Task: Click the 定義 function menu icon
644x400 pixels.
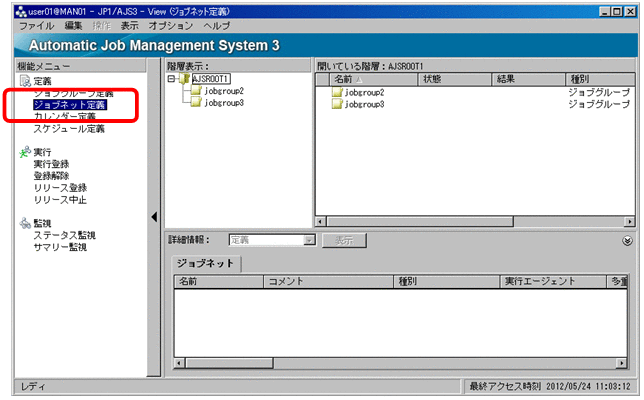Action: [x=25, y=81]
